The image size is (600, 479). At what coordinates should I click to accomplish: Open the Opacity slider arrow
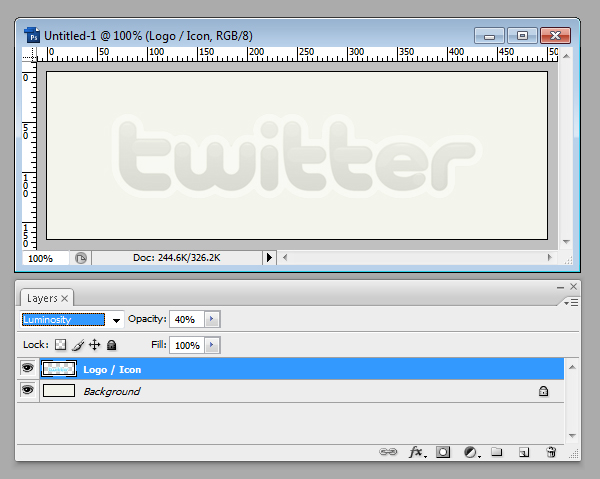click(212, 319)
